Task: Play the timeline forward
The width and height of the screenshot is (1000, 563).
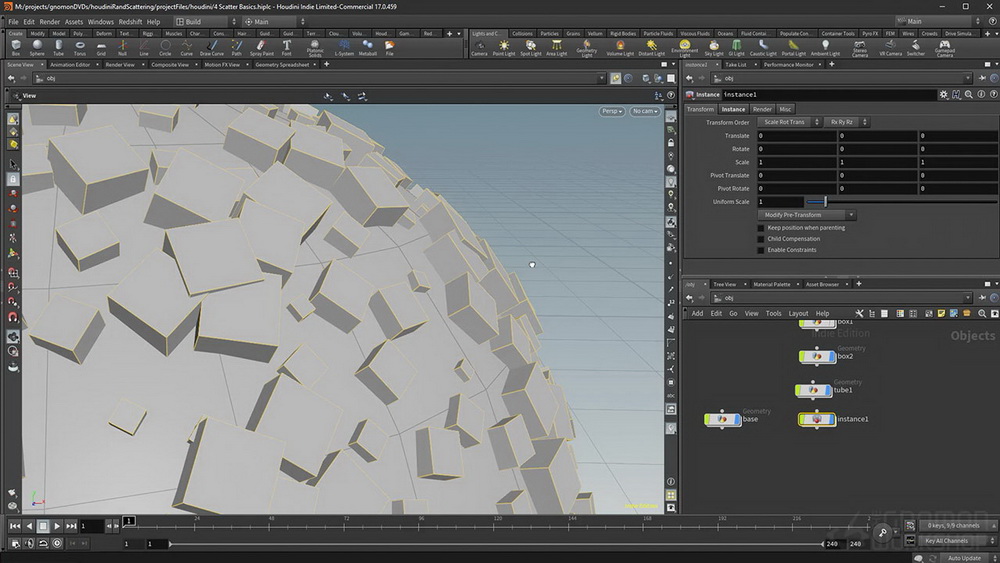Action: [57, 526]
